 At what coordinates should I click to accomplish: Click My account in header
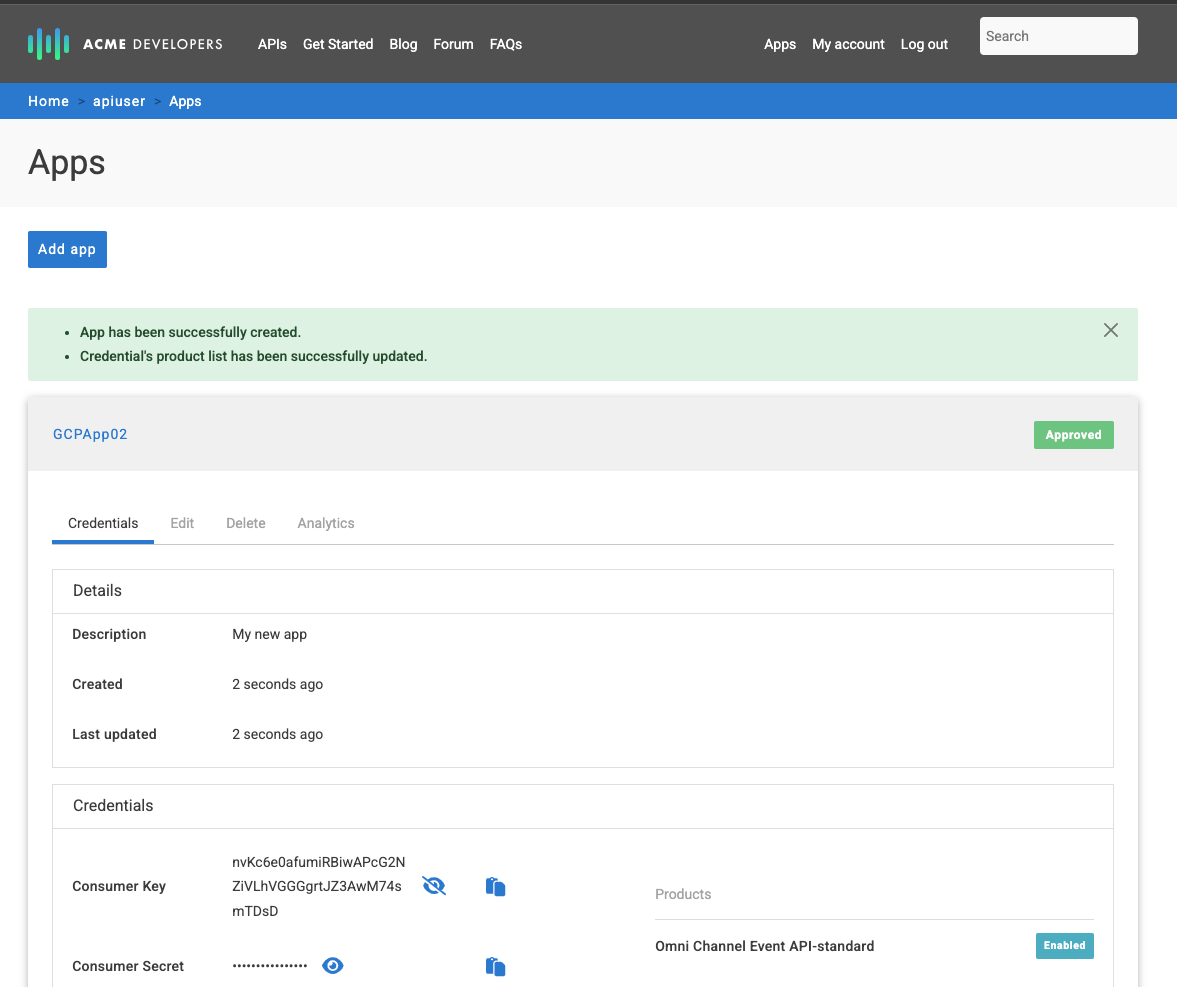pyautogui.click(x=848, y=44)
